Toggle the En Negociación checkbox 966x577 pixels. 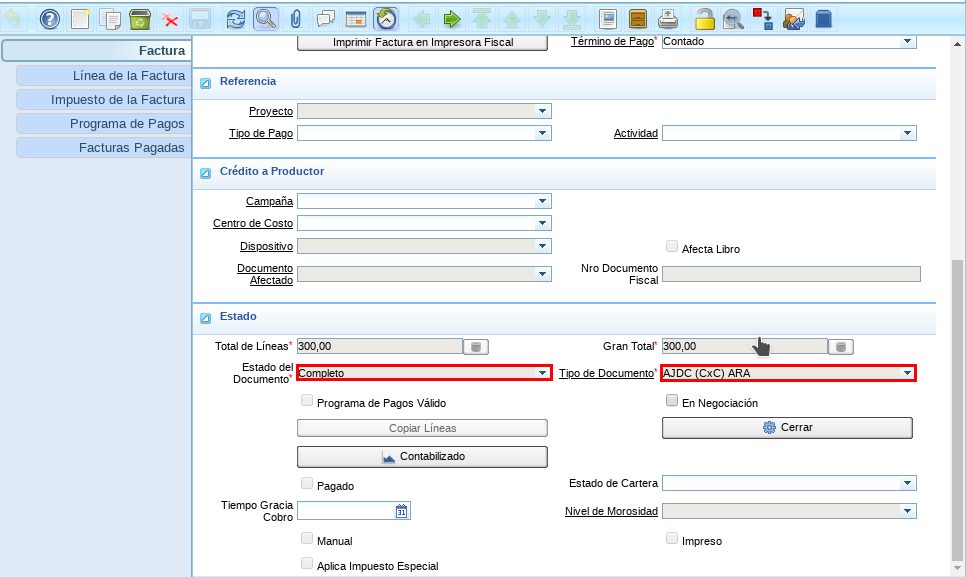click(x=672, y=400)
